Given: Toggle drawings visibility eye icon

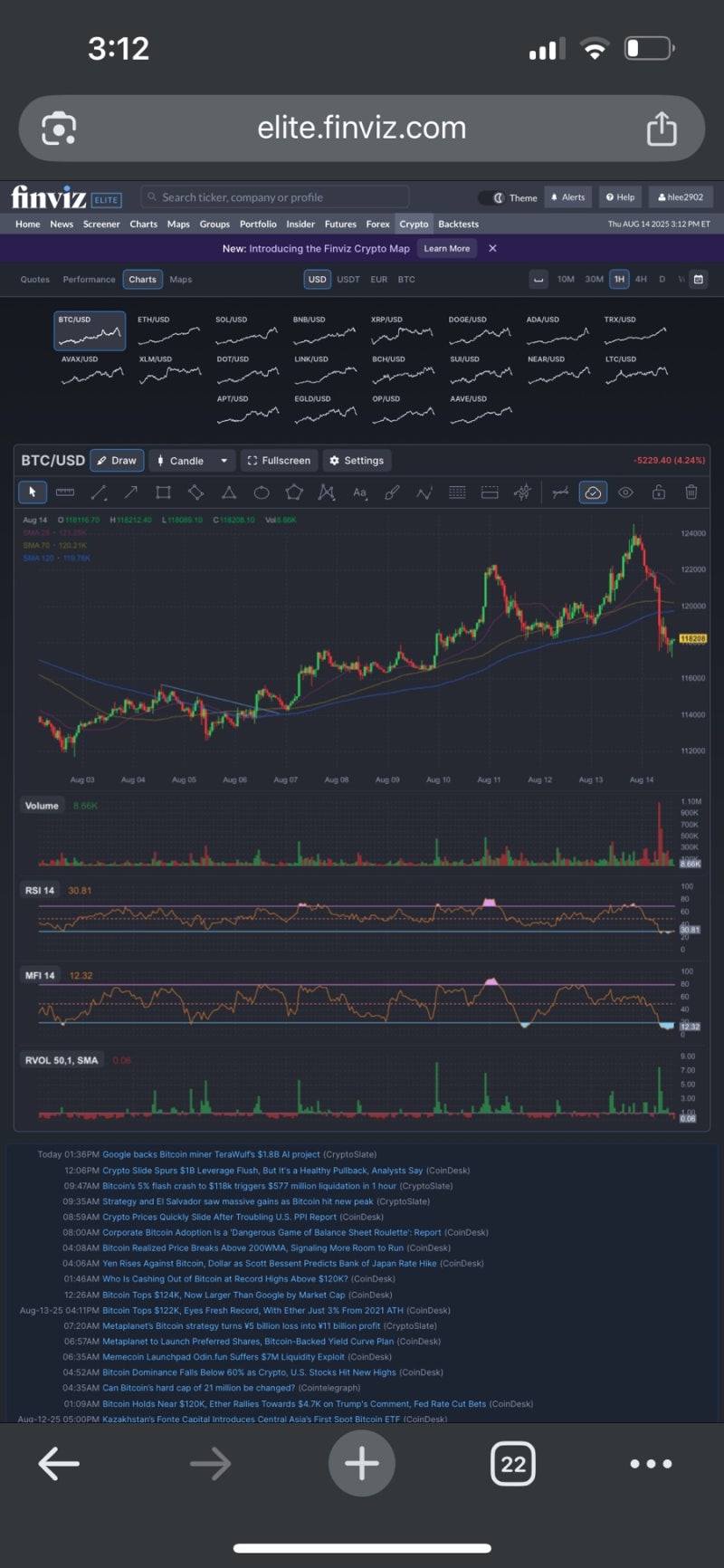Looking at the screenshot, I should [625, 492].
